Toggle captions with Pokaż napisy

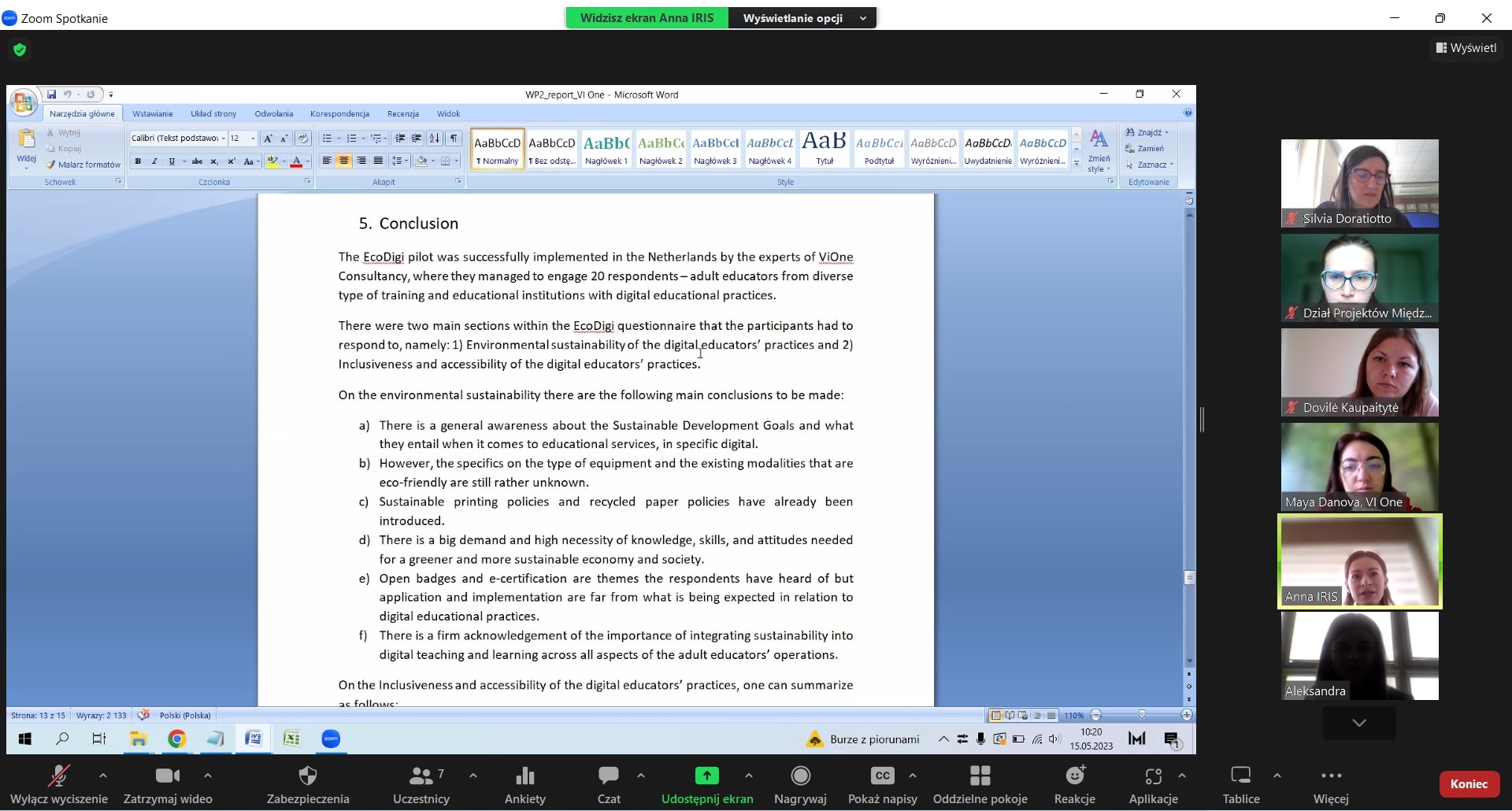coord(883,784)
